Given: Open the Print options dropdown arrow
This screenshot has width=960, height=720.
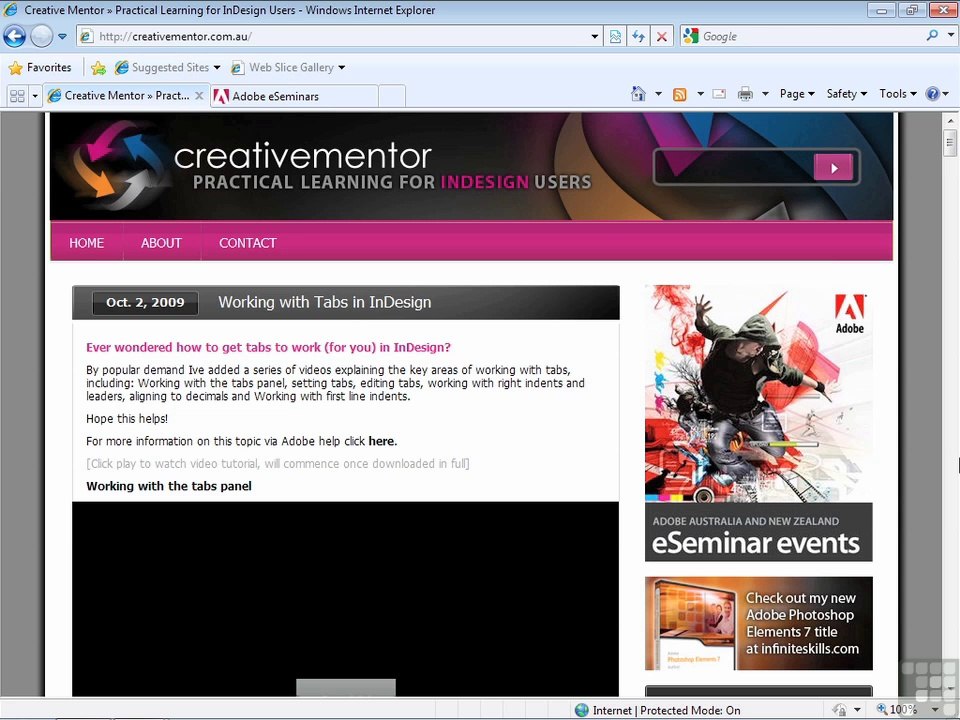Looking at the screenshot, I should pos(765,94).
